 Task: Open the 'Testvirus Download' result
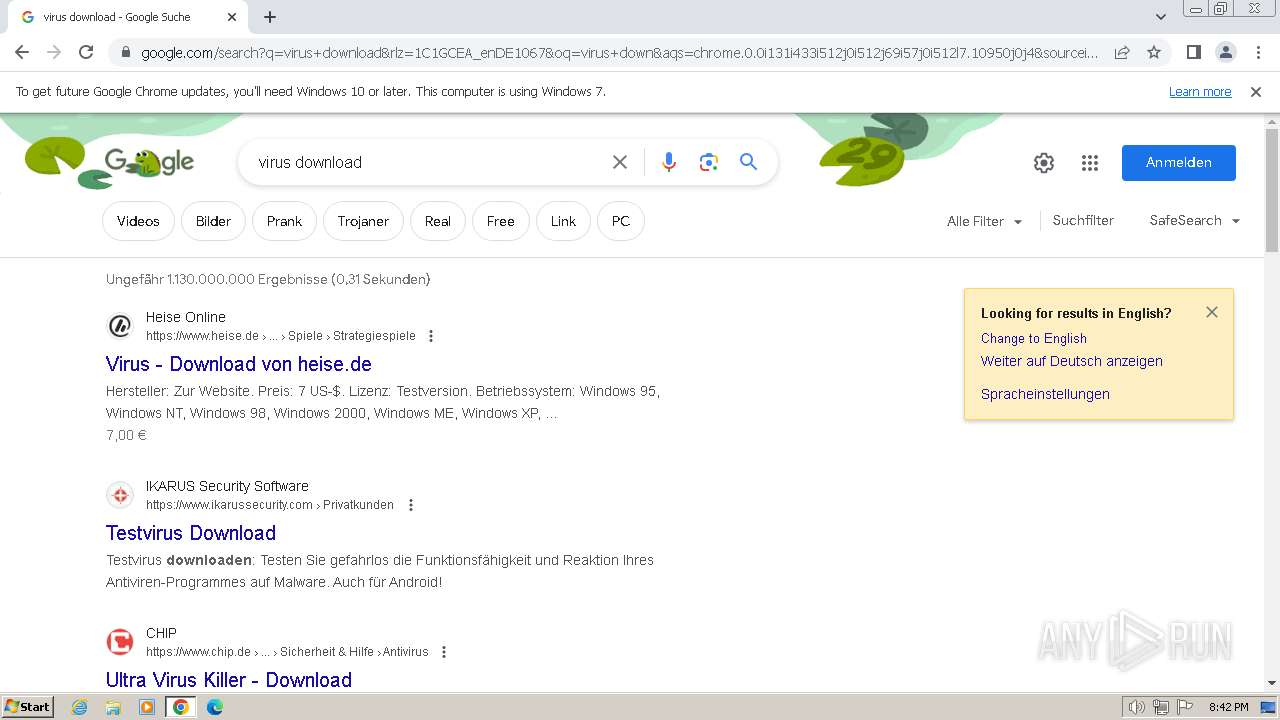[x=191, y=533]
